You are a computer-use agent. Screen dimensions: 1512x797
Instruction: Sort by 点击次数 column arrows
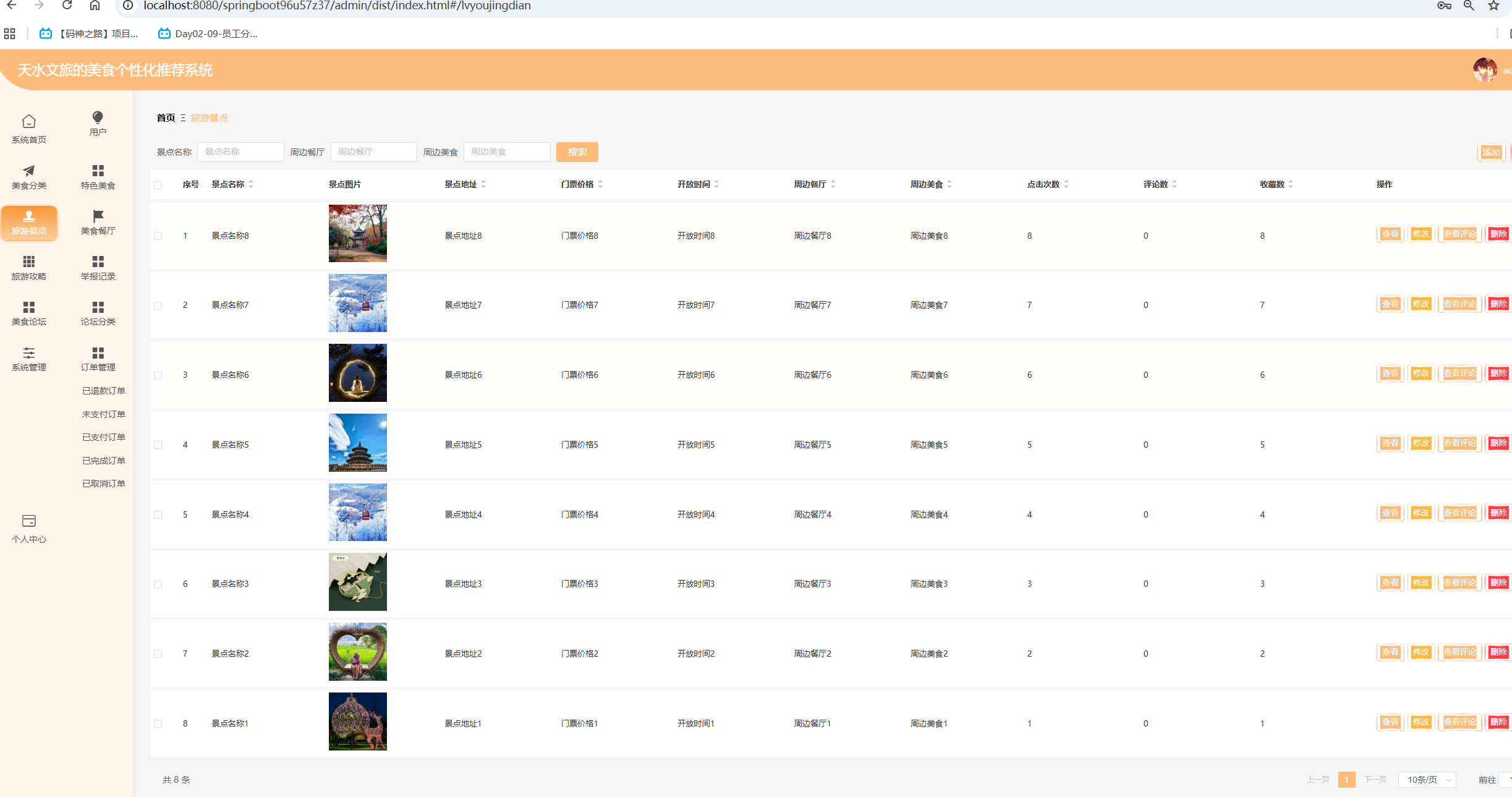click(x=1066, y=184)
